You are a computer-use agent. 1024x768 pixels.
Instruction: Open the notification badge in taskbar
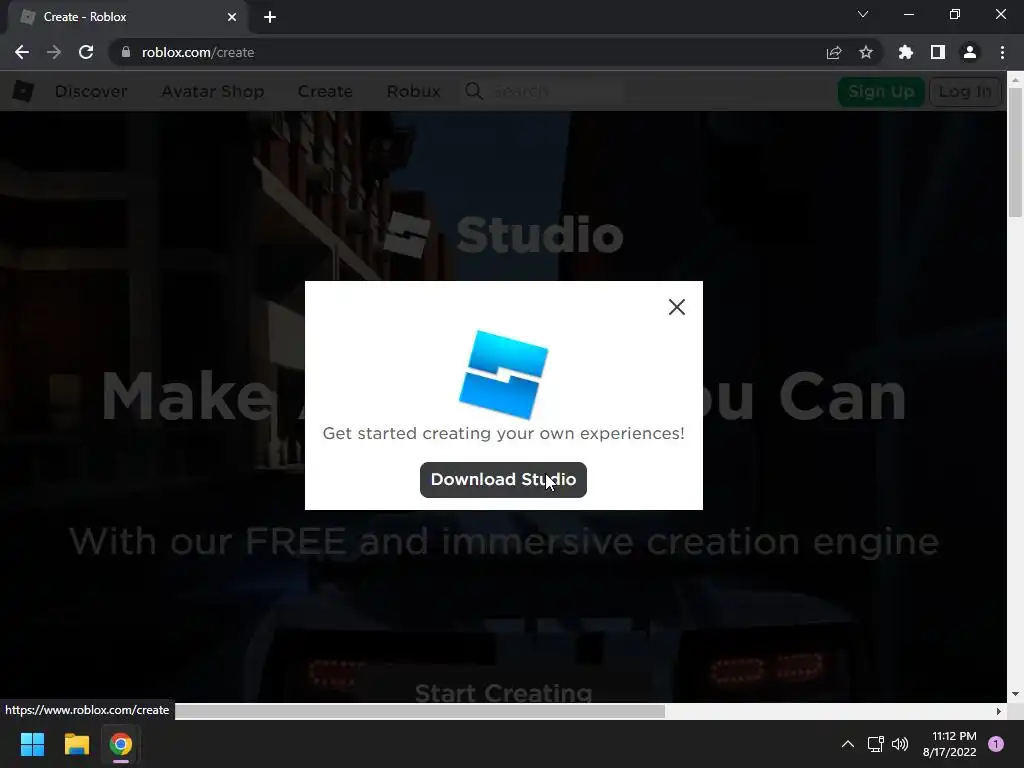996,744
